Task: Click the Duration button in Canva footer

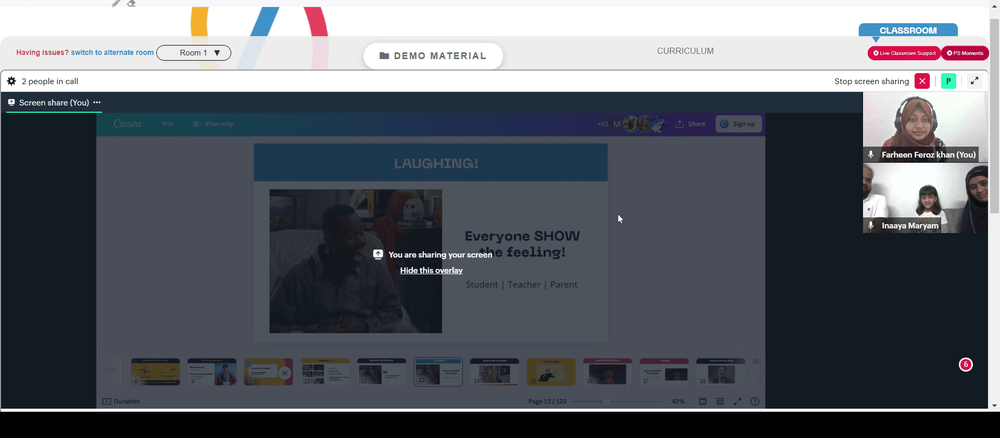Action: click(121, 402)
